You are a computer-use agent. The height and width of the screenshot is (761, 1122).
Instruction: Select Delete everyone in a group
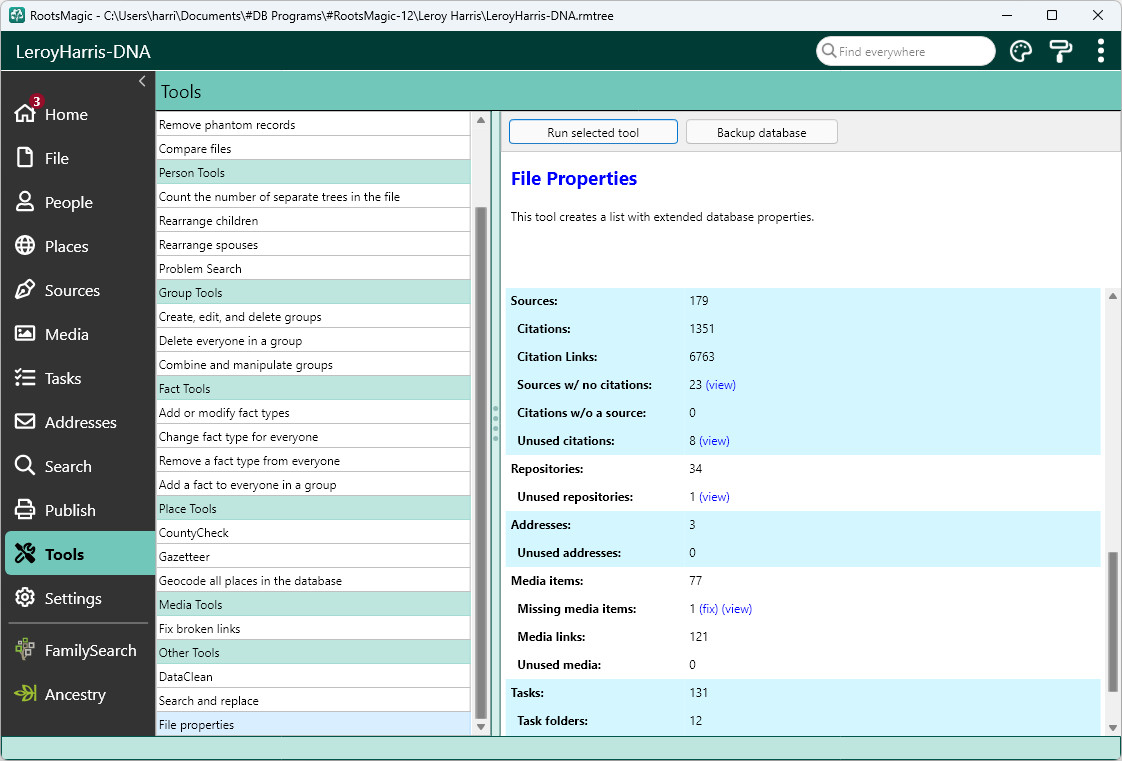313,340
